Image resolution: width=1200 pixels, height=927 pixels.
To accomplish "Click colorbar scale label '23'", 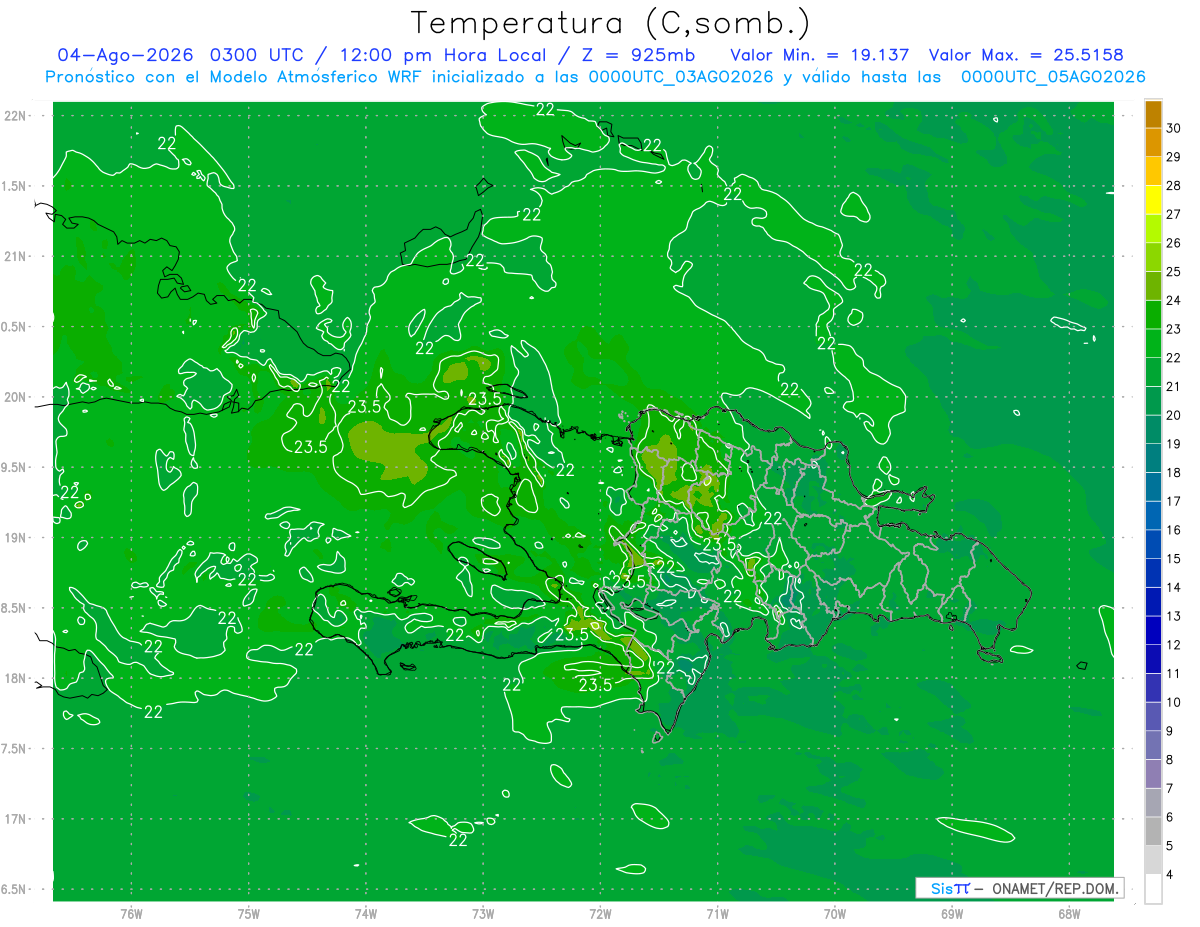I will pyautogui.click(x=1174, y=329).
